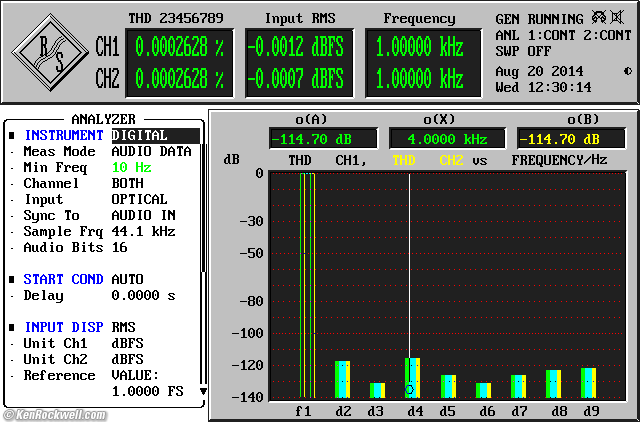Change the Unit Ch1 dBFS value
This screenshot has height=422, width=640.
tap(127, 343)
